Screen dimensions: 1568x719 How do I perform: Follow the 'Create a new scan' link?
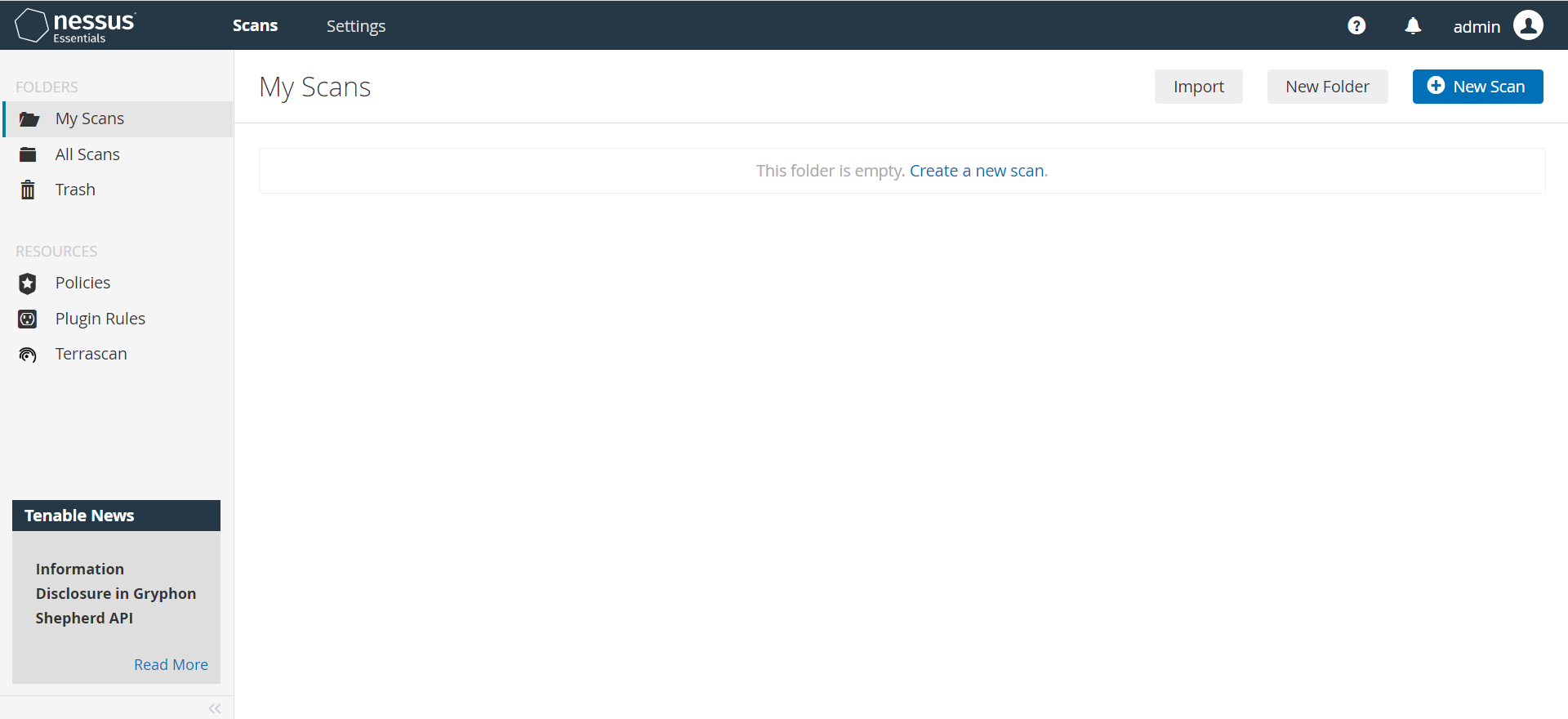tap(977, 171)
